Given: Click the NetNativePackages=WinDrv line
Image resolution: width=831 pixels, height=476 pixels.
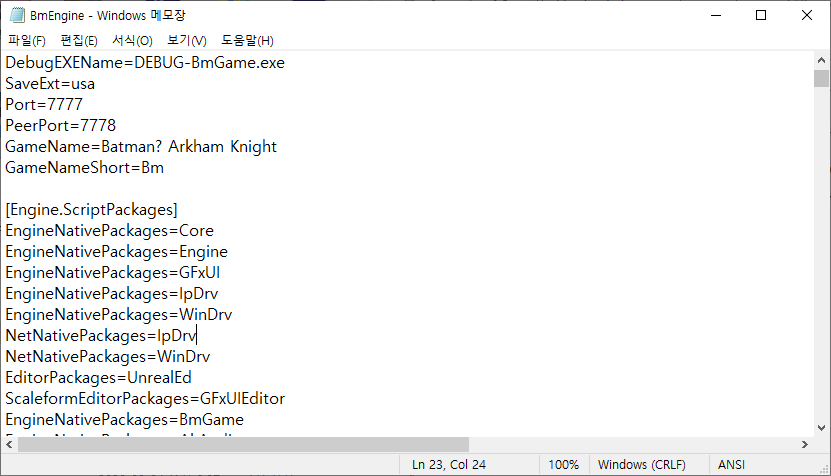Looking at the screenshot, I should [x=108, y=357].
